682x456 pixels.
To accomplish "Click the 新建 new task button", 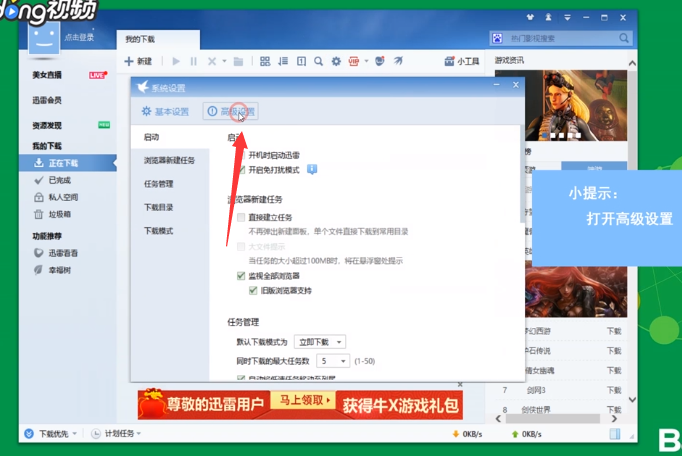I will [138, 61].
